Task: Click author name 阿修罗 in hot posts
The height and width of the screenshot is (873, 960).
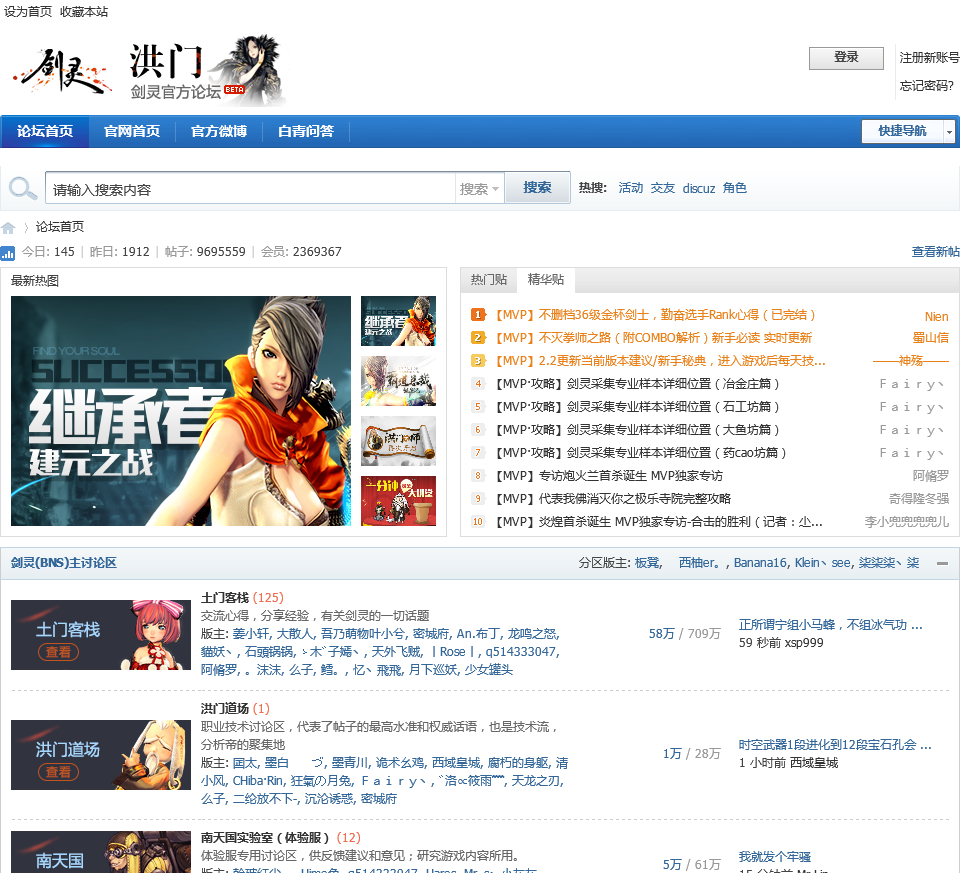Action: click(930, 476)
